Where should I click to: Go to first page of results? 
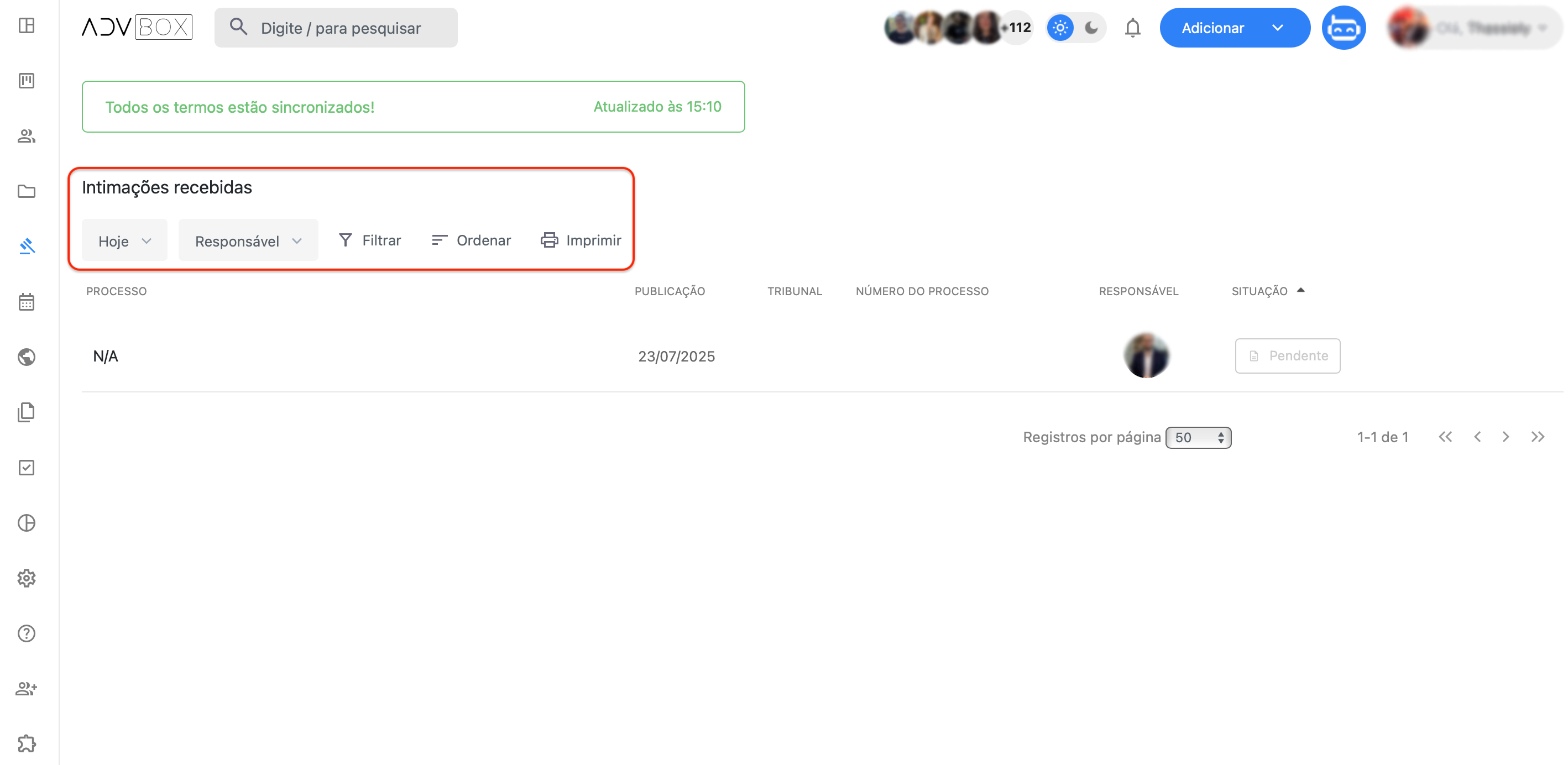coord(1445,437)
